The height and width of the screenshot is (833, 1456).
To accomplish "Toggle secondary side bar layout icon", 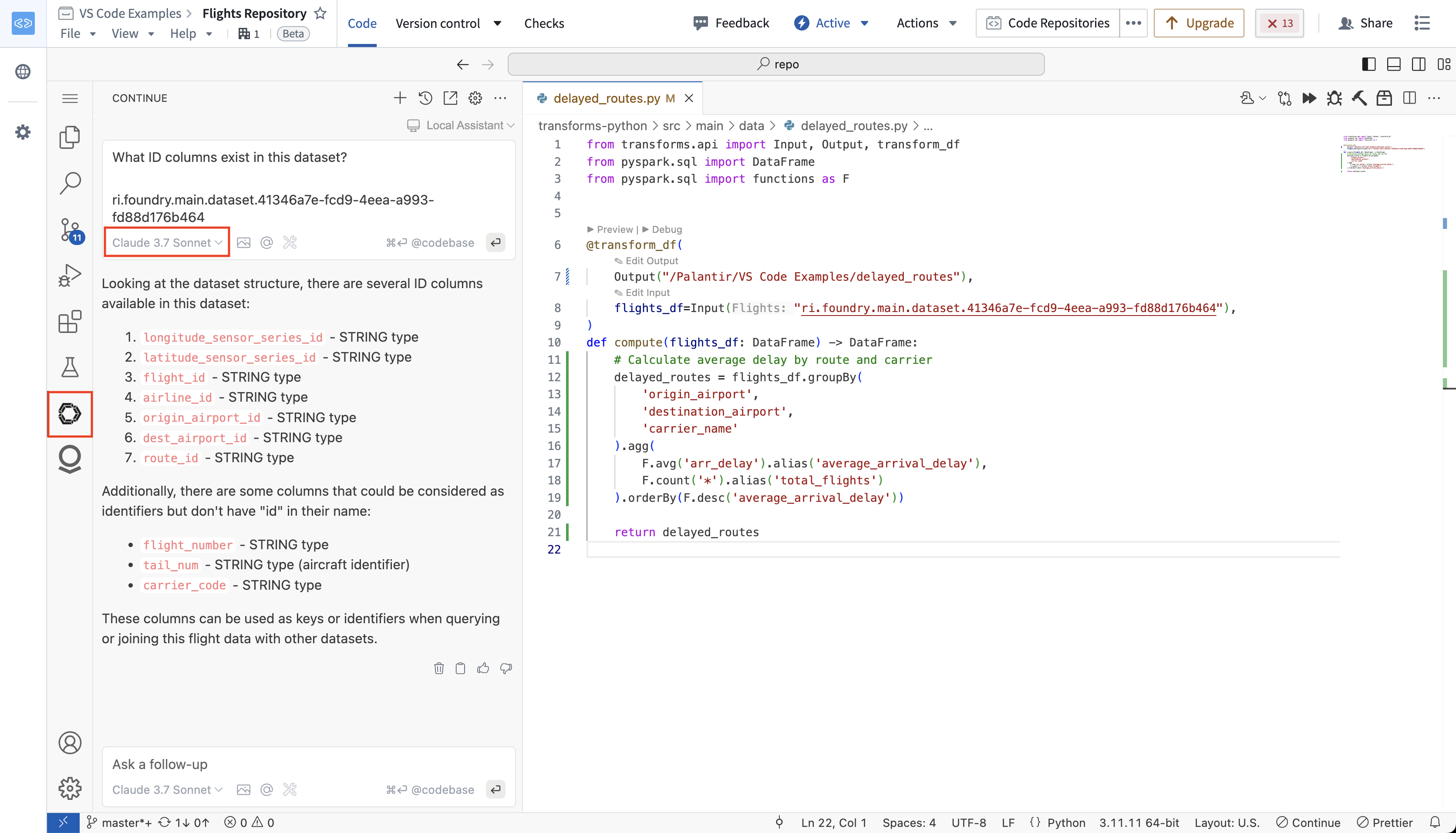I will (x=1419, y=64).
